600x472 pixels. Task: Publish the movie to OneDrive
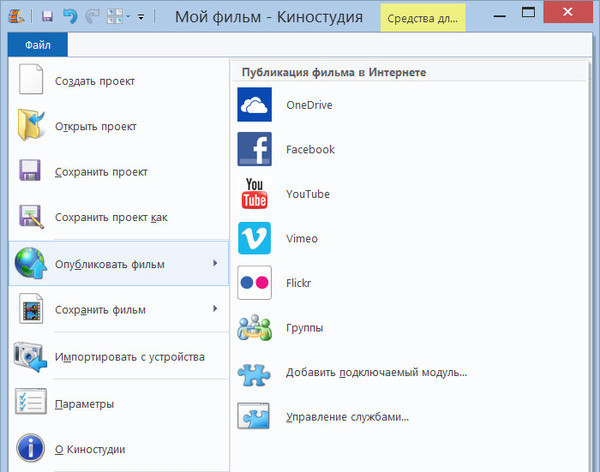pos(309,105)
